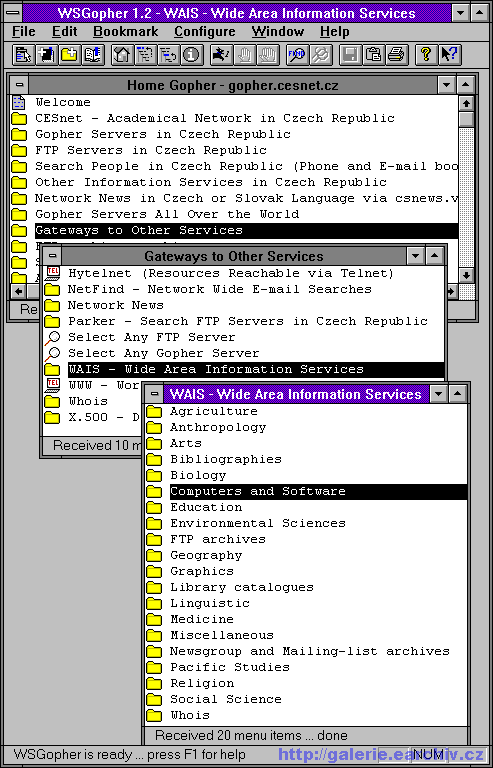Open control menu of Home Gopher window
This screenshot has height=768, width=493.
19,85
